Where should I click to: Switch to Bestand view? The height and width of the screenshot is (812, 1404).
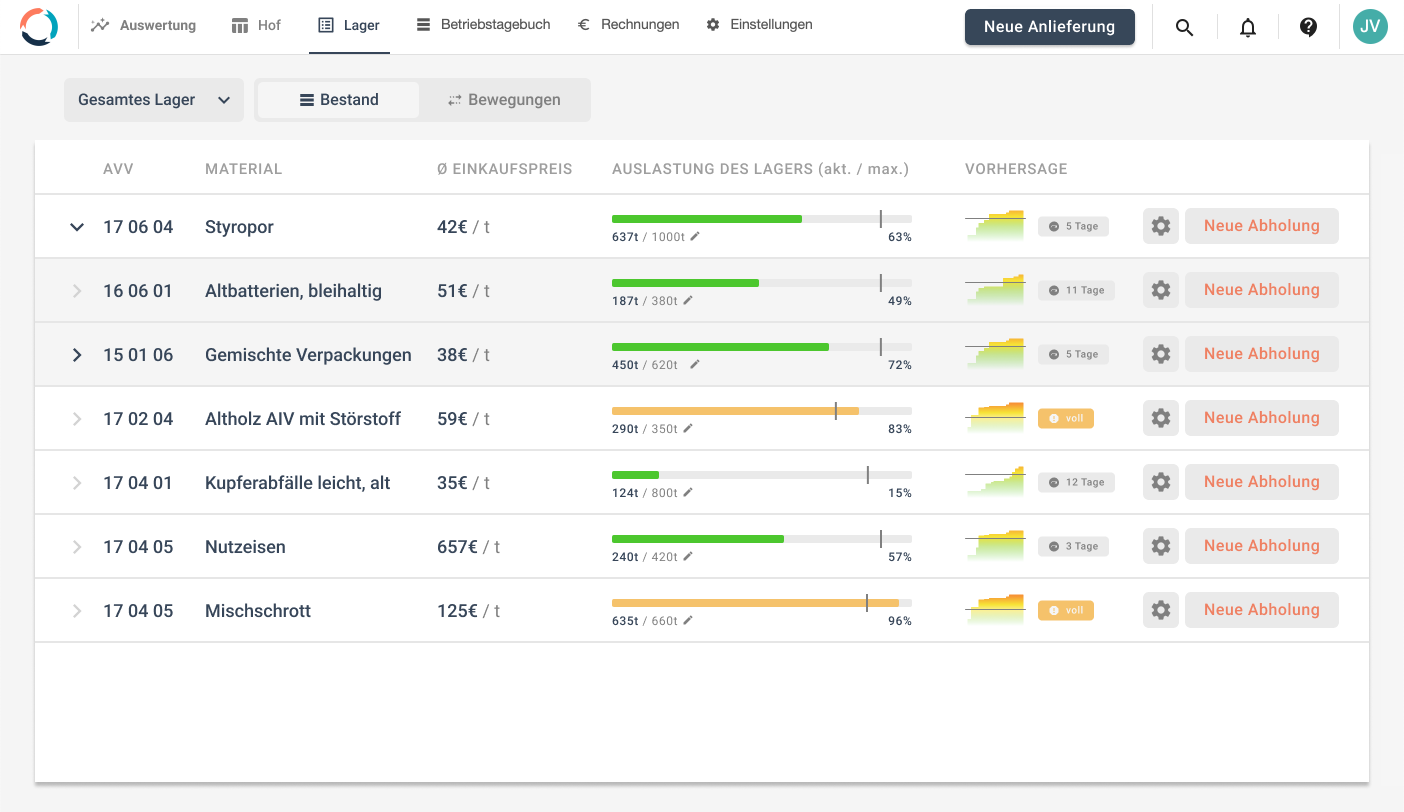coord(338,100)
